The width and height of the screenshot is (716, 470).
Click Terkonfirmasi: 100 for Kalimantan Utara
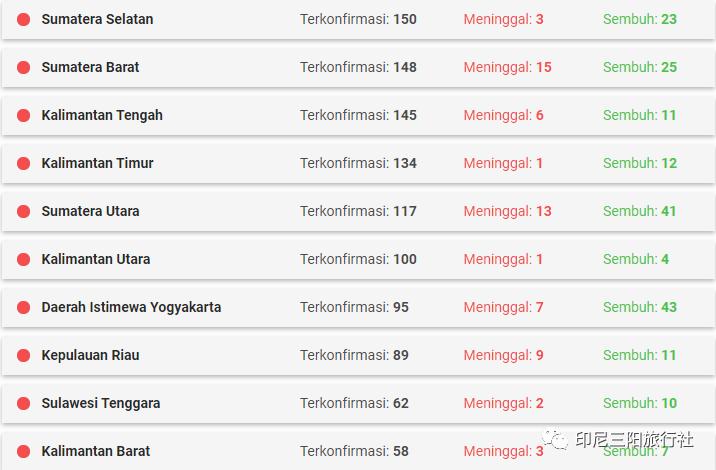358,259
